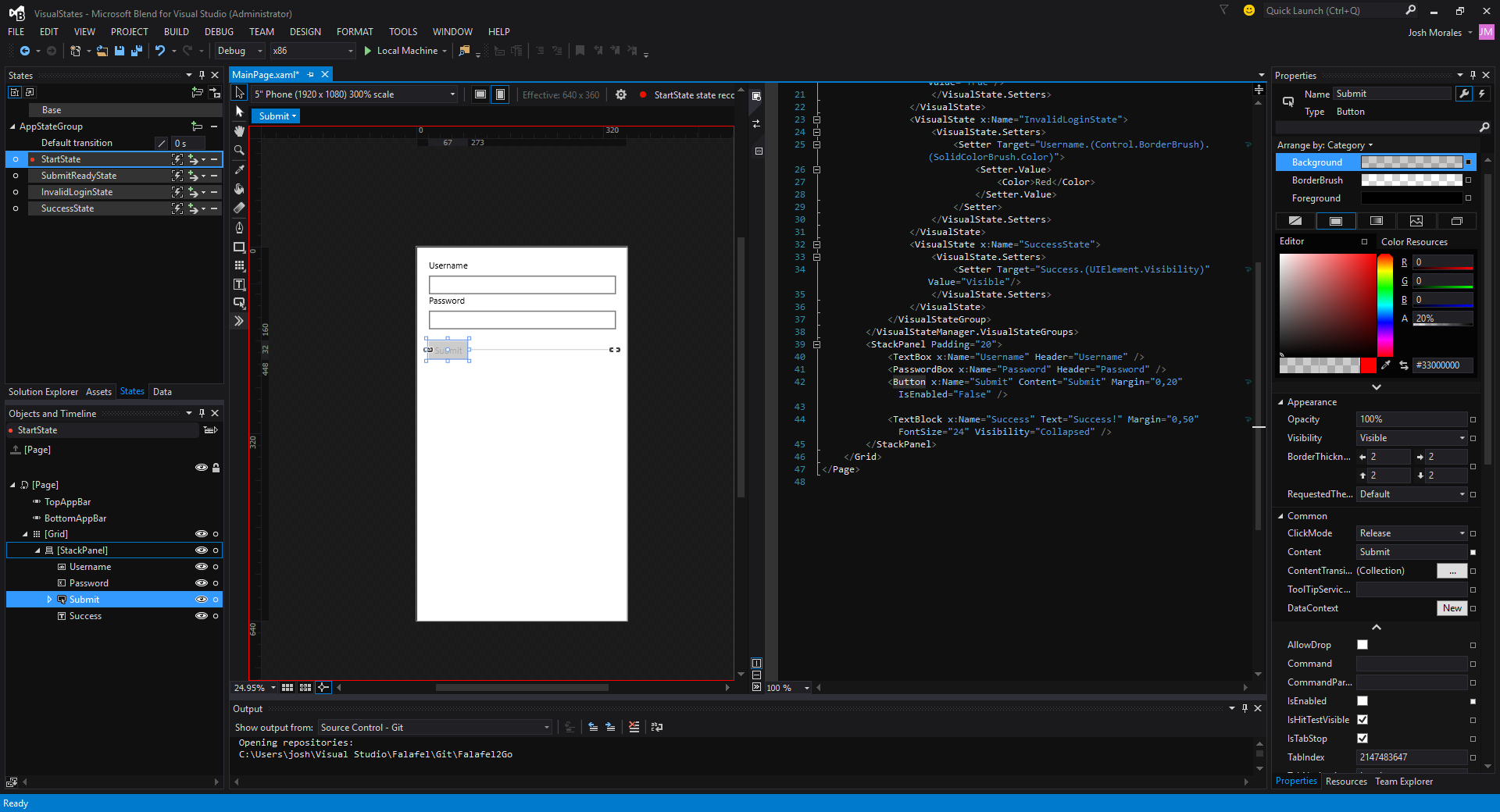1500x812 pixels.
Task: Toggle visibility of the Submit element
Action: click(x=201, y=599)
